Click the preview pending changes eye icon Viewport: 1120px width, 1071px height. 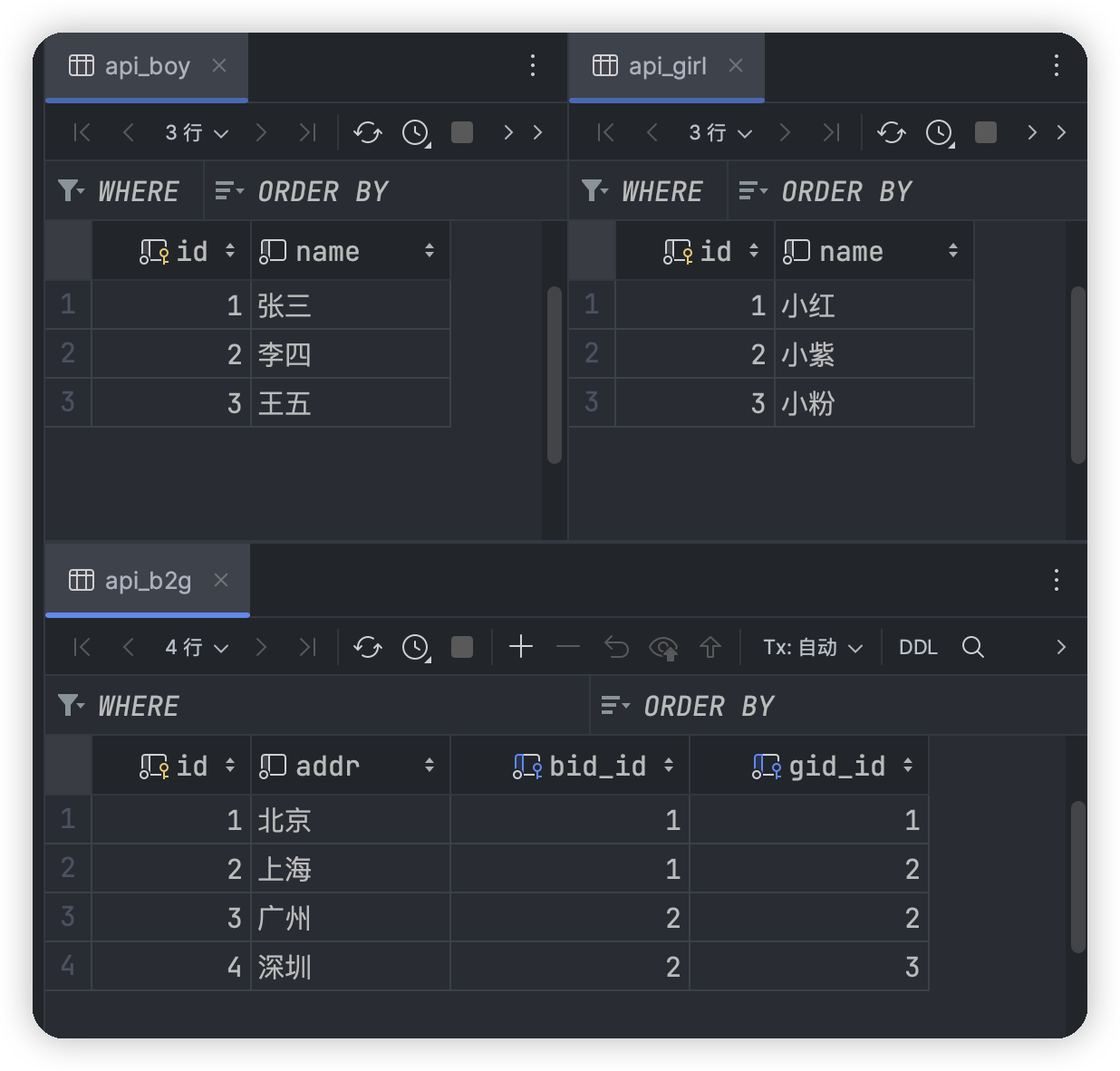(x=663, y=647)
